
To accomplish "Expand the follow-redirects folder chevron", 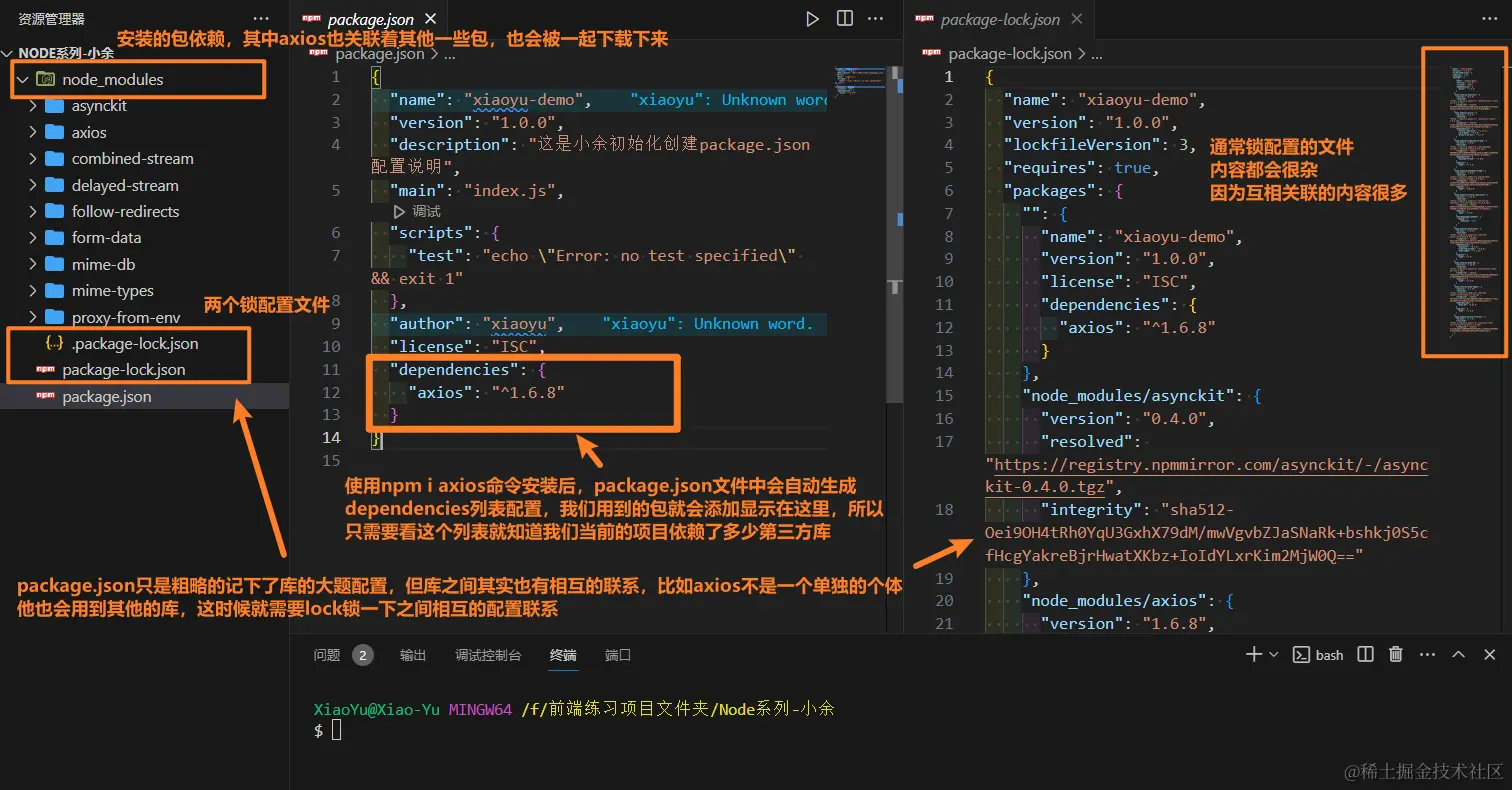I will [33, 212].
